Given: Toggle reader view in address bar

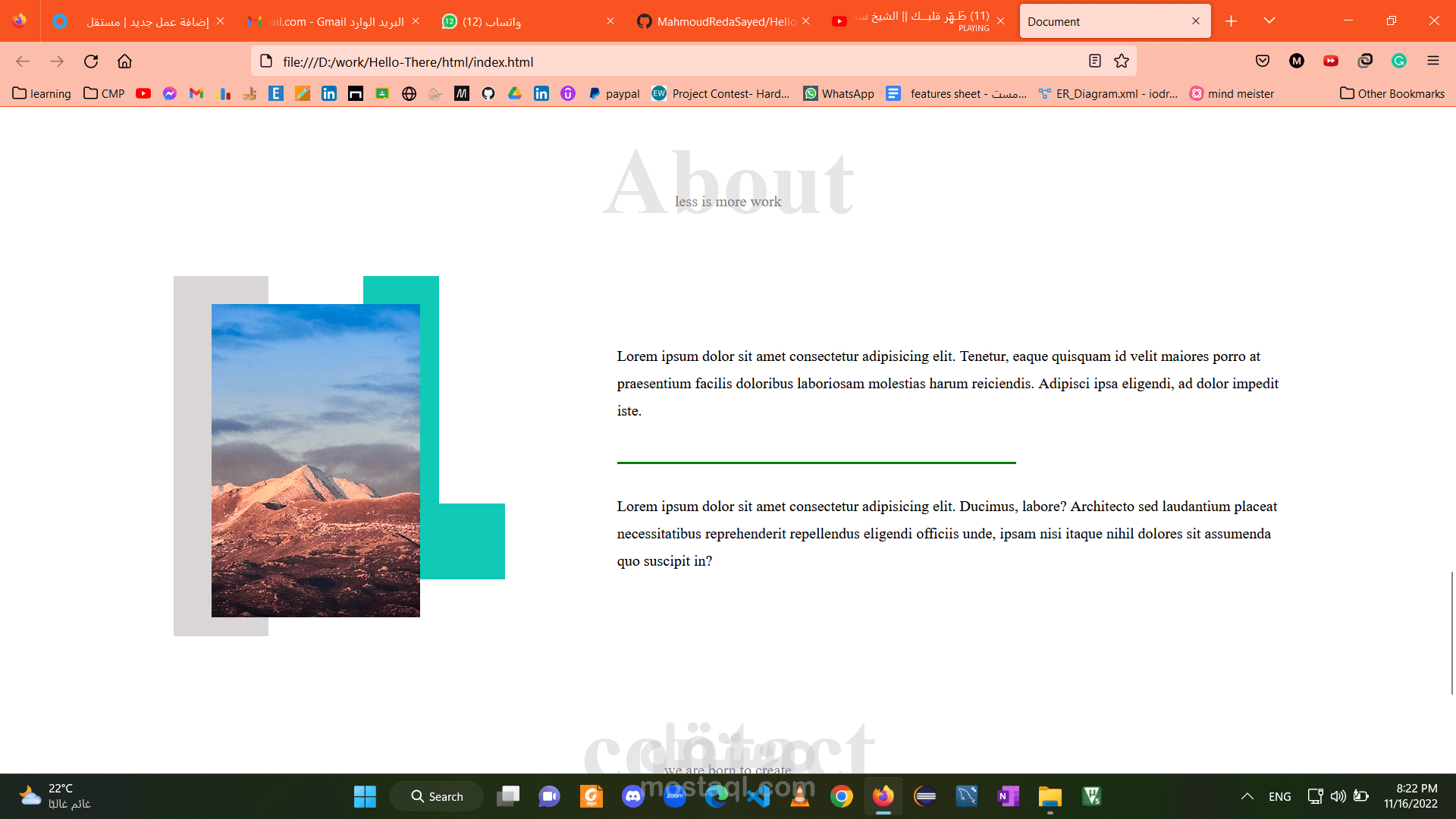Looking at the screenshot, I should (x=1094, y=61).
